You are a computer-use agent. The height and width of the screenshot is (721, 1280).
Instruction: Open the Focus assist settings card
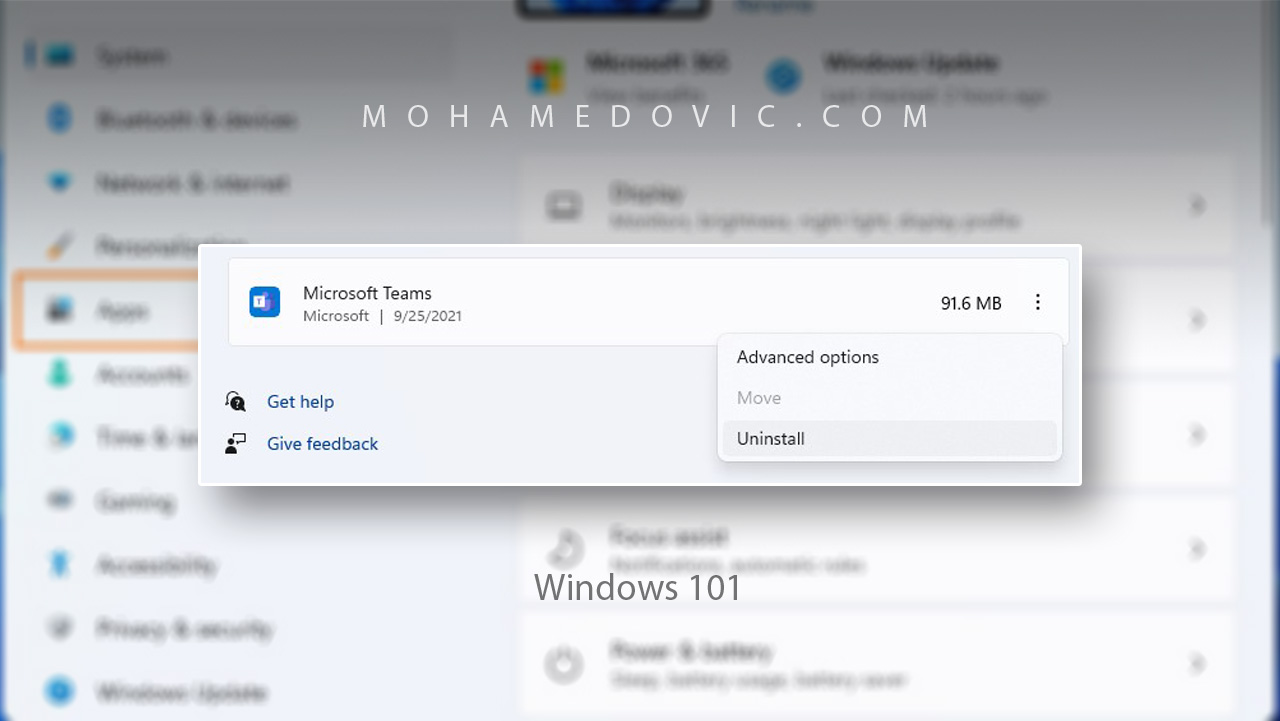[876, 549]
